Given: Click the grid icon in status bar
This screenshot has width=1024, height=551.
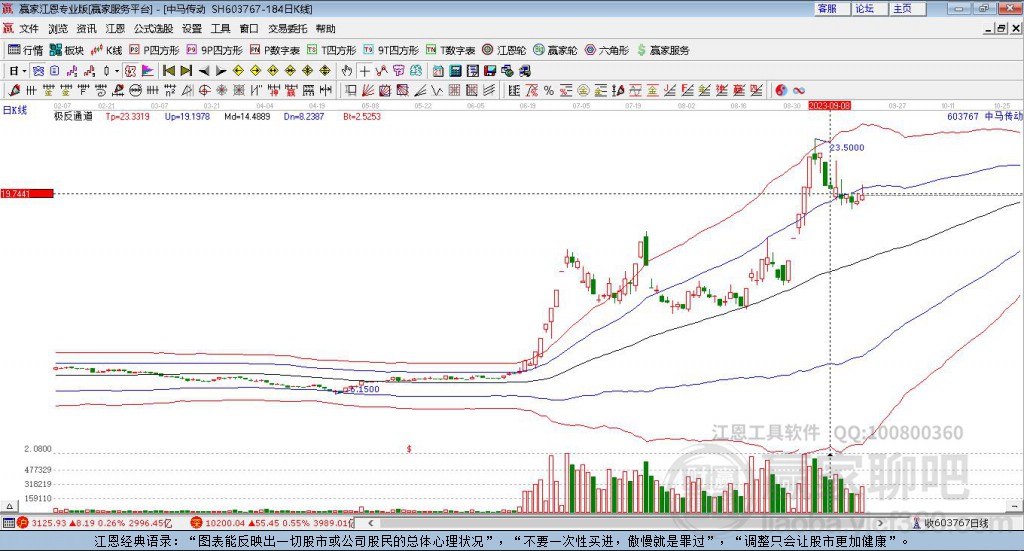Looking at the screenshot, I should coord(8,523).
